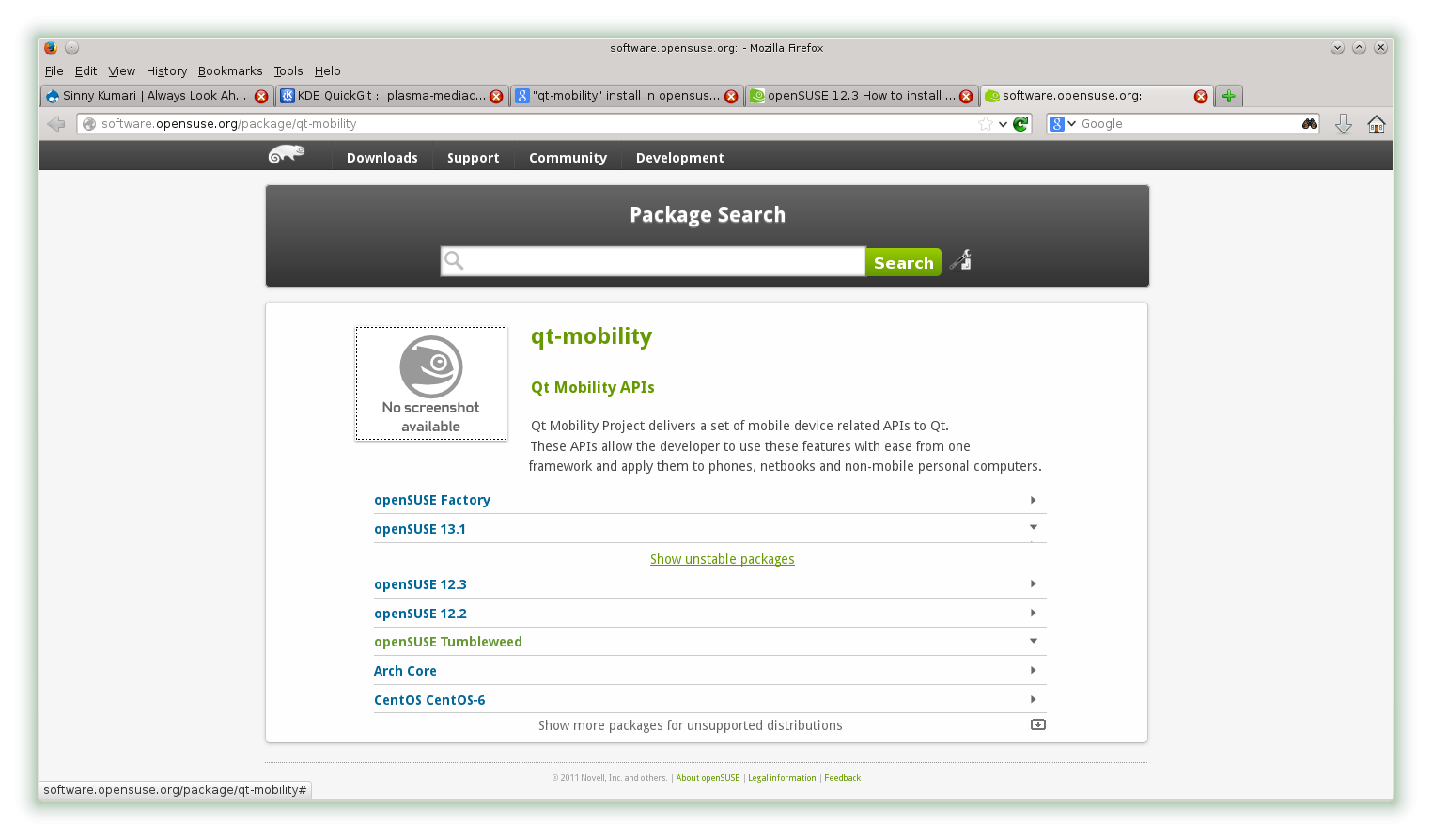
Task: Close the openSUSE 12.3 How to install tab
Action: pyautogui.click(x=966, y=96)
